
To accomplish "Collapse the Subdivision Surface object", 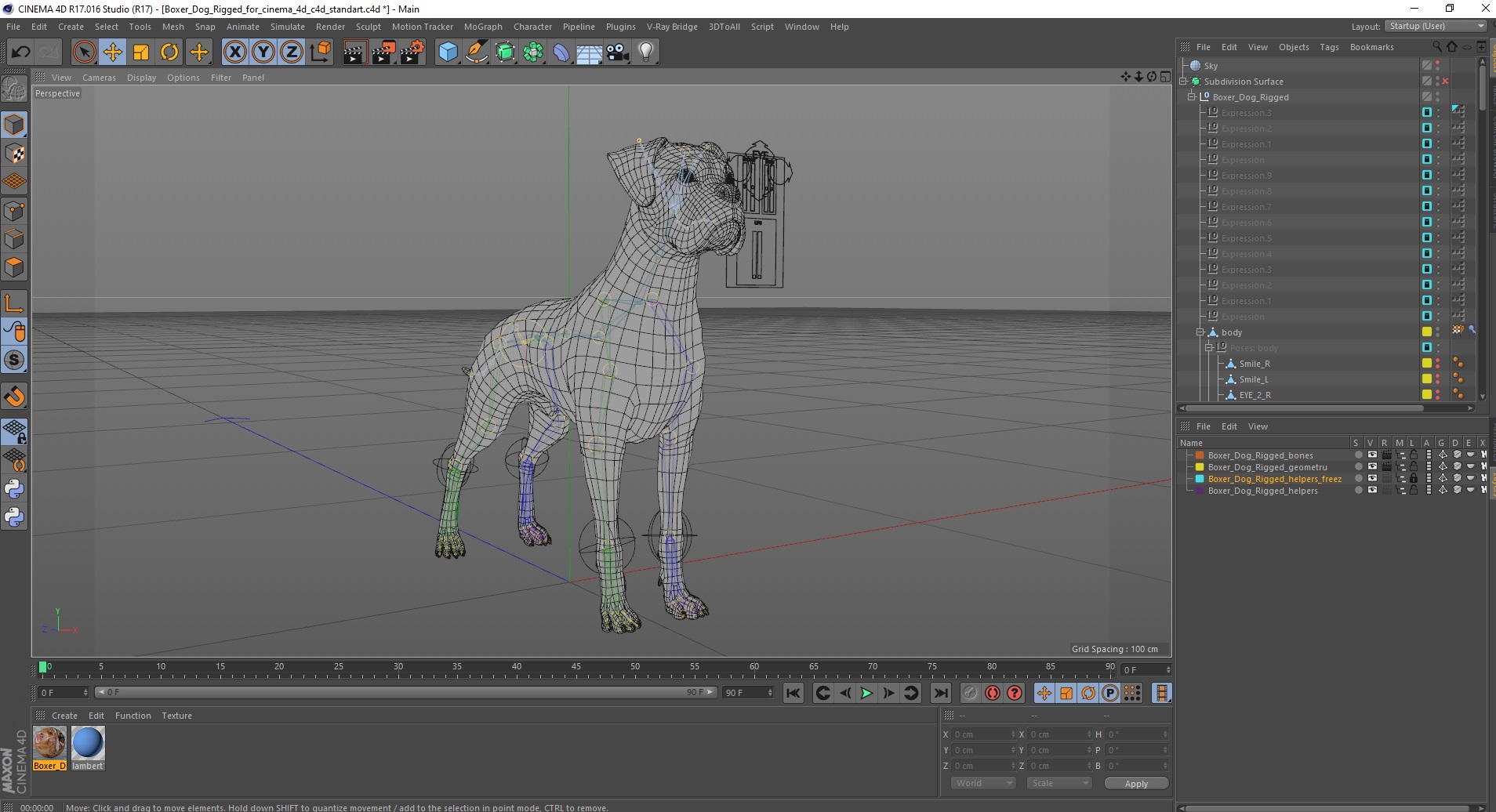I will click(1183, 82).
